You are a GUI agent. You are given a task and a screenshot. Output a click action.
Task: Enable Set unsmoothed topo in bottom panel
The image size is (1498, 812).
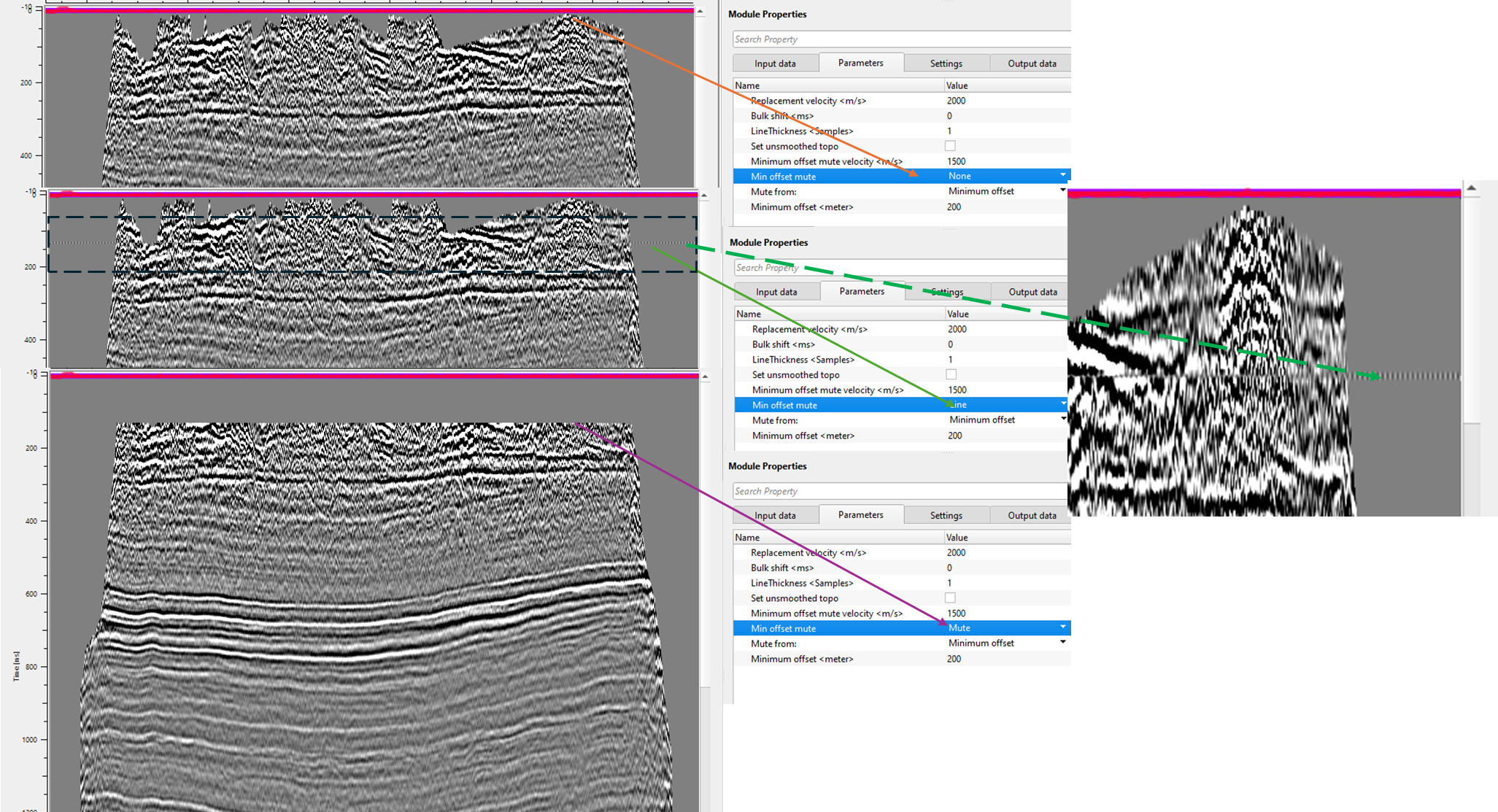pos(950,598)
